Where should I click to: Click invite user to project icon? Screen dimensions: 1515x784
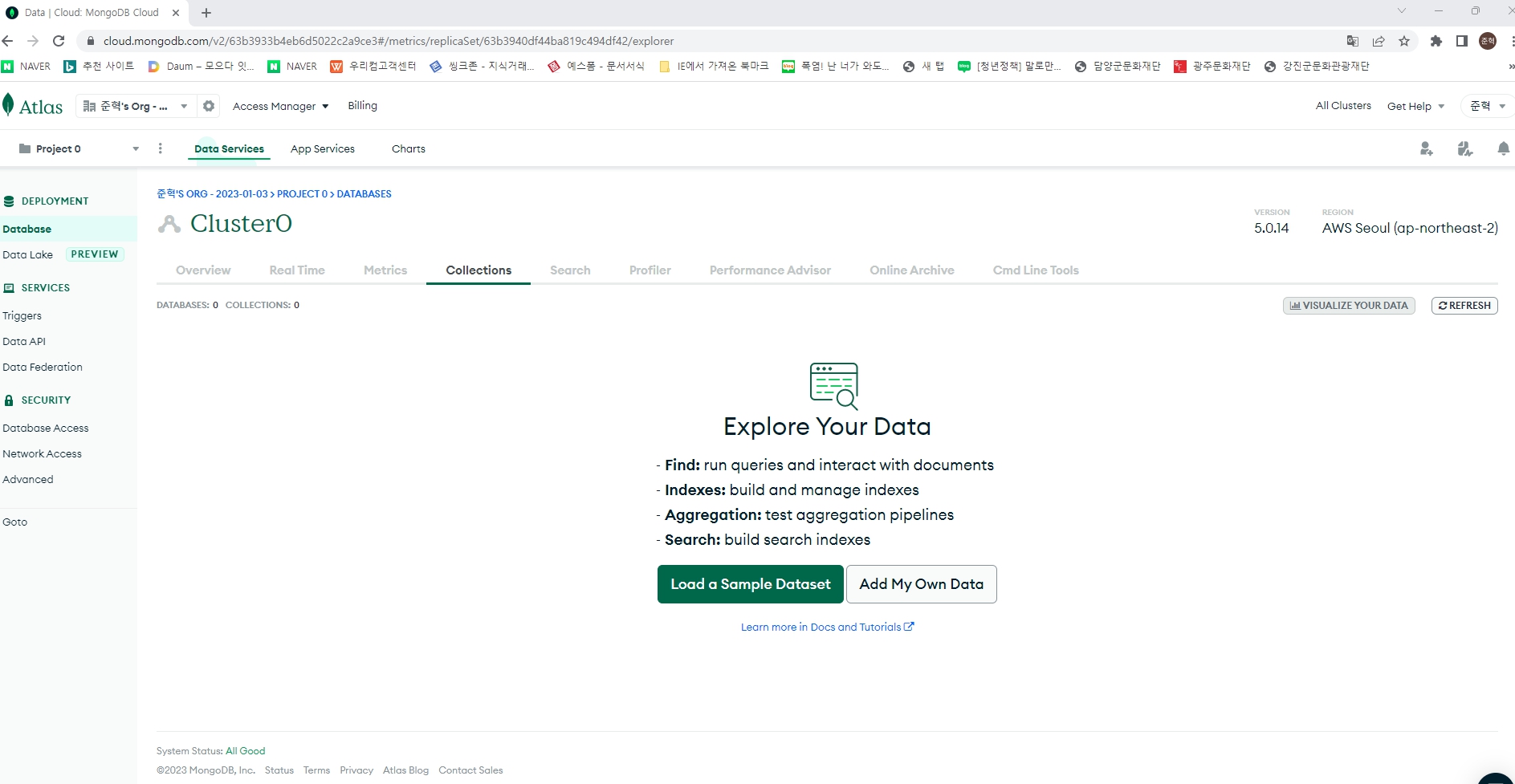[1427, 148]
